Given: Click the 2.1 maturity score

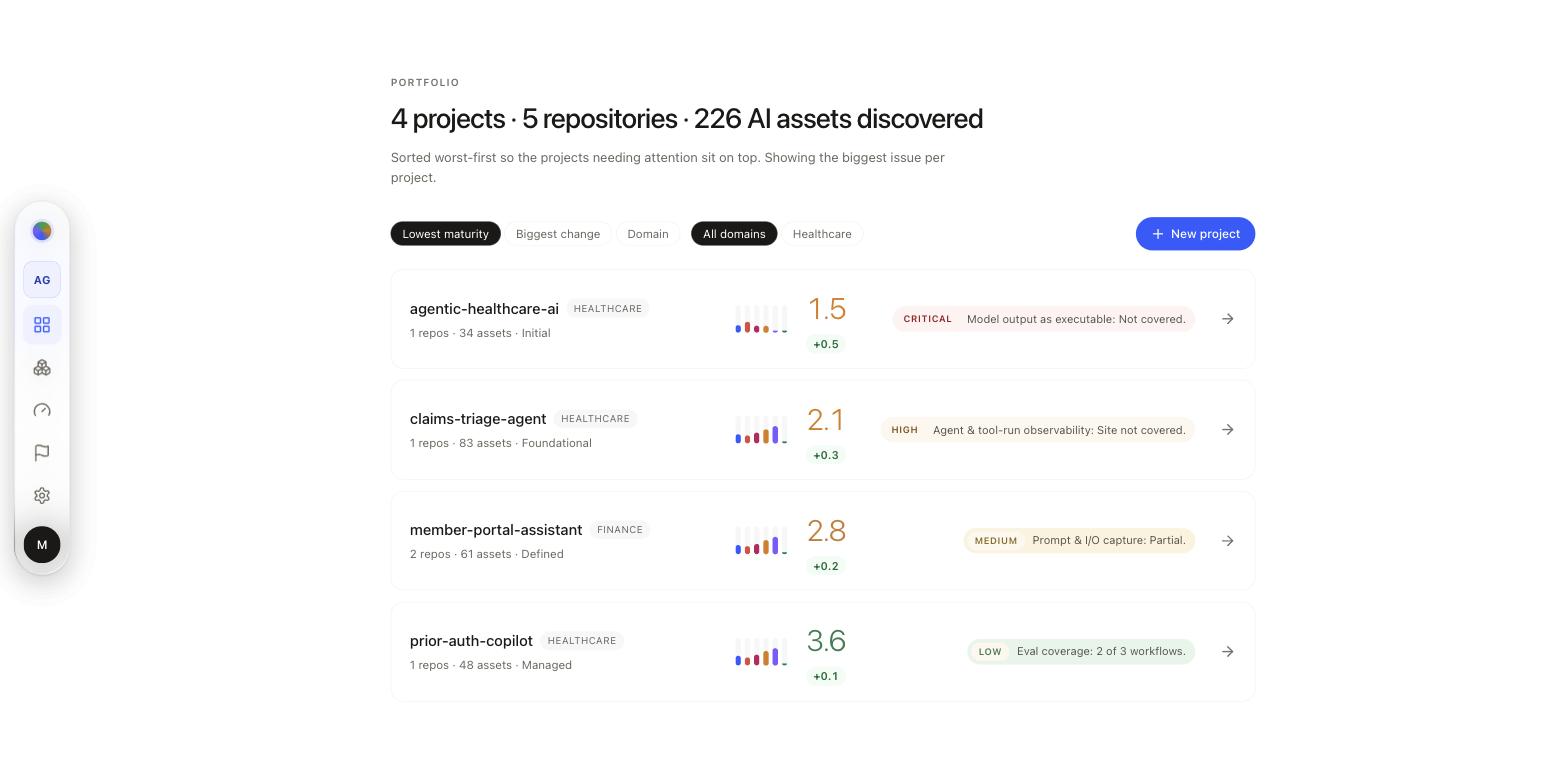Looking at the screenshot, I should click(x=826, y=420).
